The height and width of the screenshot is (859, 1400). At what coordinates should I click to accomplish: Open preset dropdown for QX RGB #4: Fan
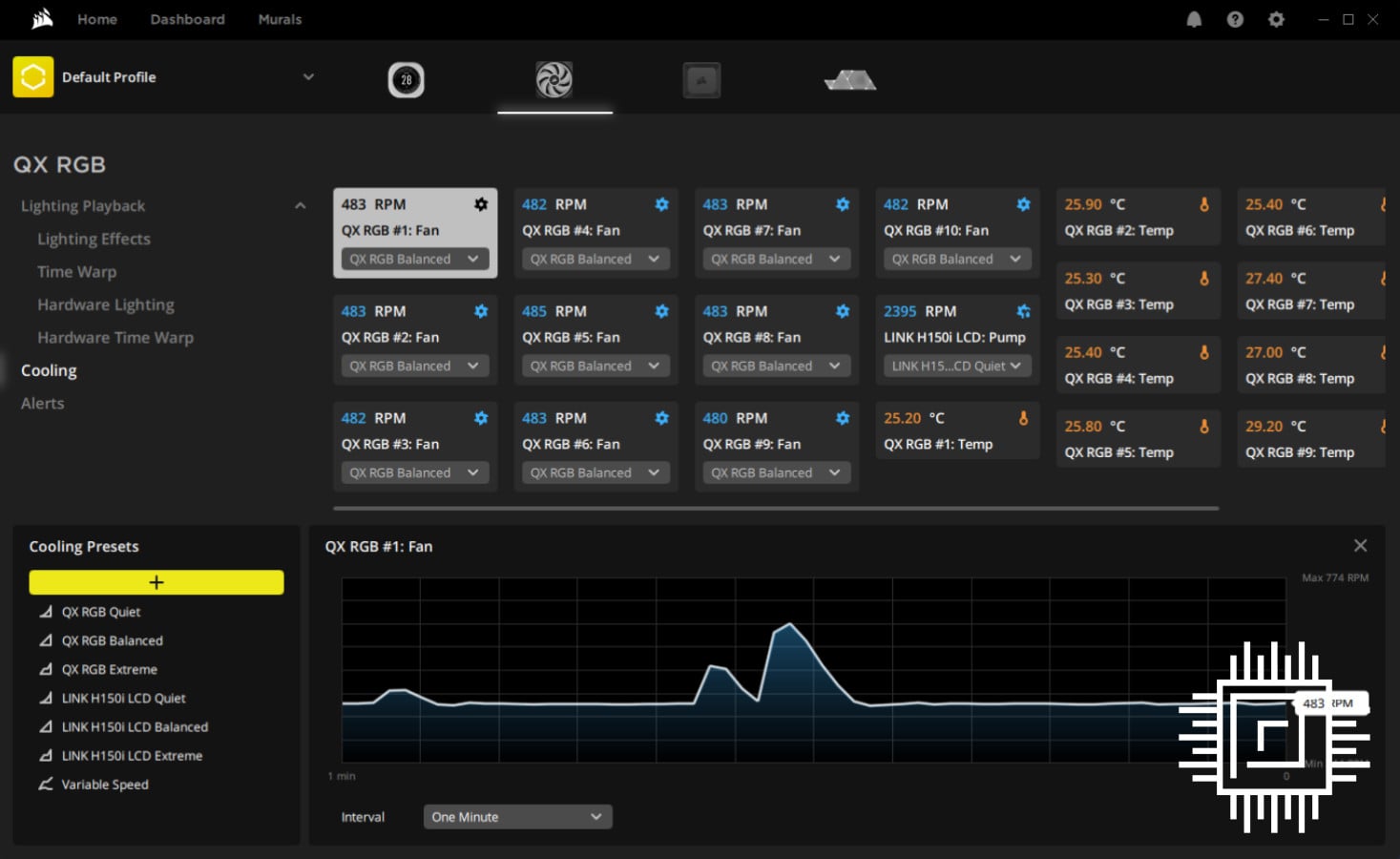coord(595,258)
